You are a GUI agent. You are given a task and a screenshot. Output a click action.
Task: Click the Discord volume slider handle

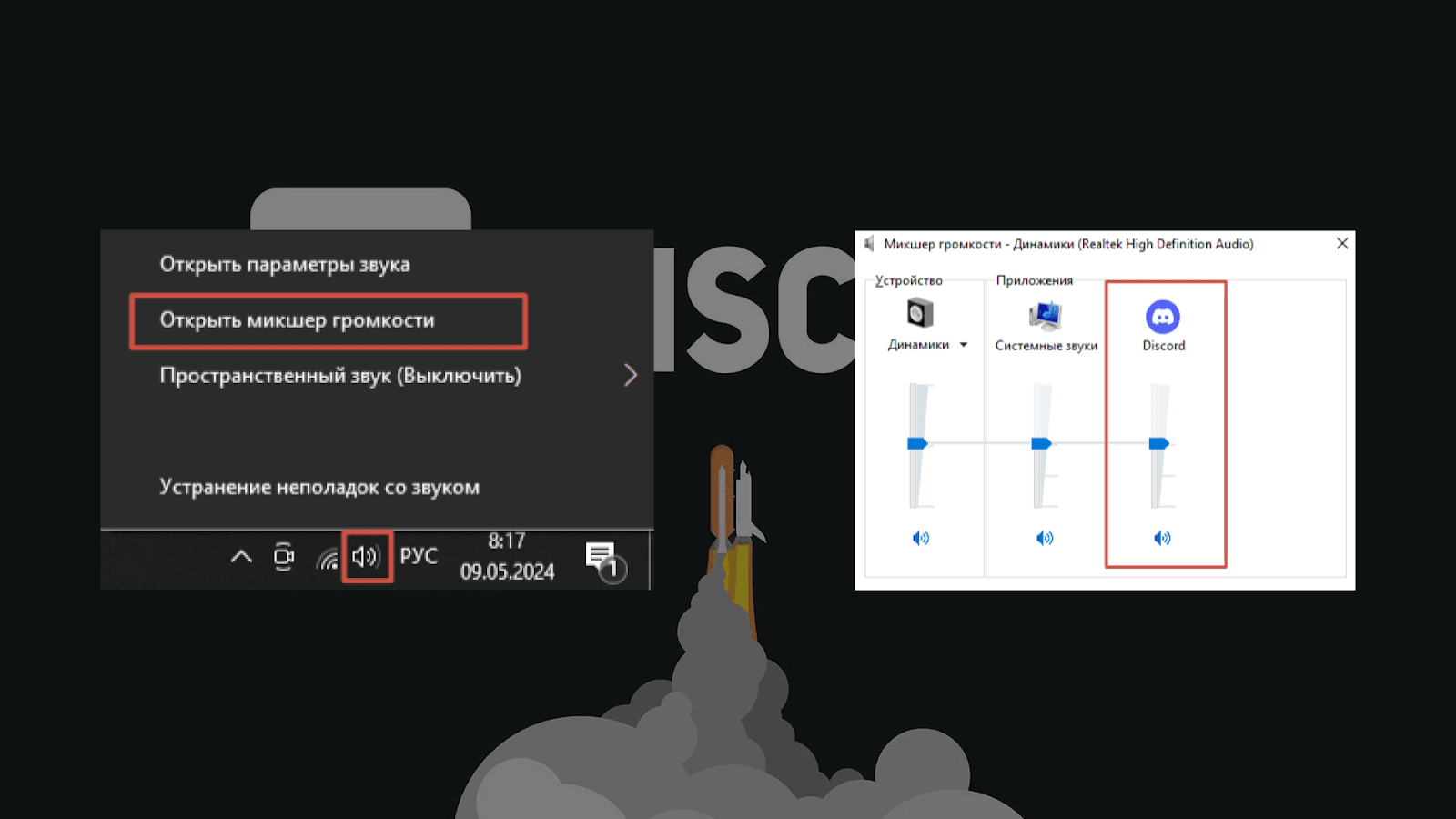[1158, 443]
